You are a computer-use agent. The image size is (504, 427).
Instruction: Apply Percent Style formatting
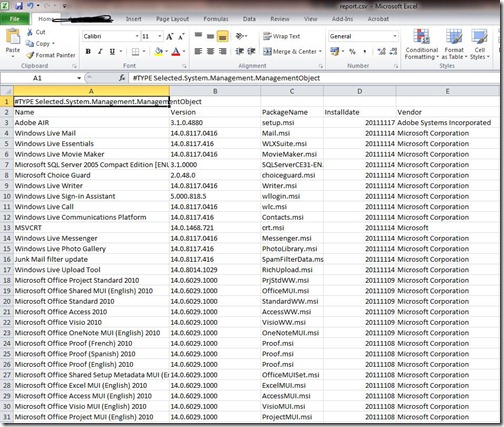(352, 51)
